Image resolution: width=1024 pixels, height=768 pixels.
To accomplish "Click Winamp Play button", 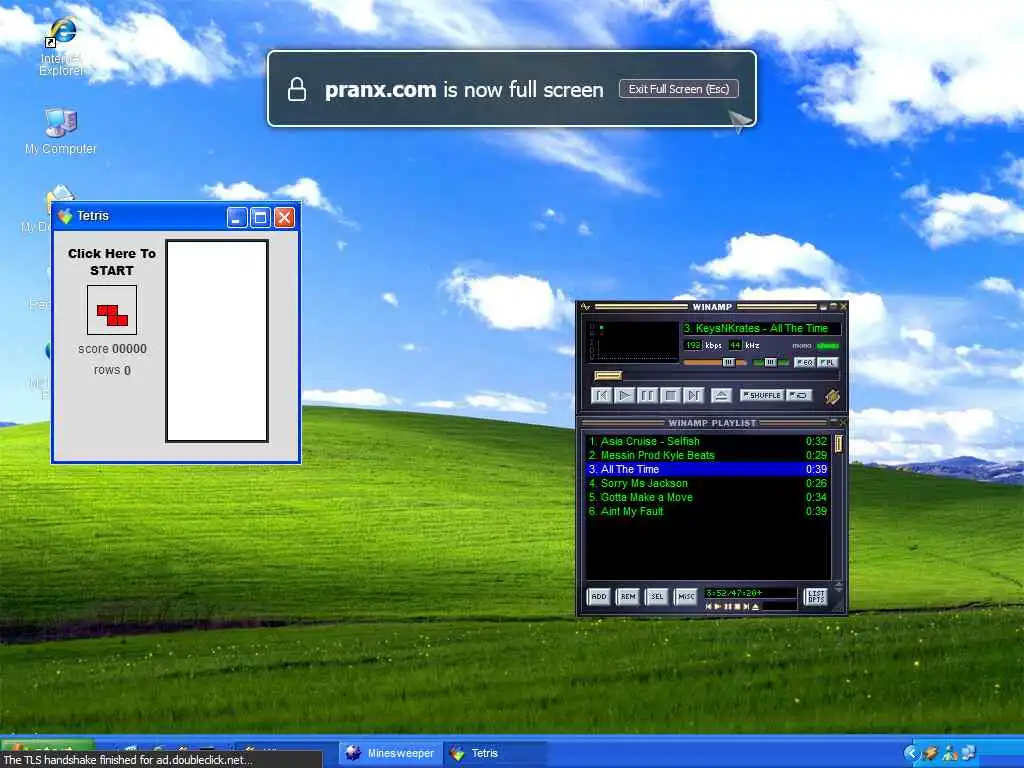I will [x=624, y=395].
